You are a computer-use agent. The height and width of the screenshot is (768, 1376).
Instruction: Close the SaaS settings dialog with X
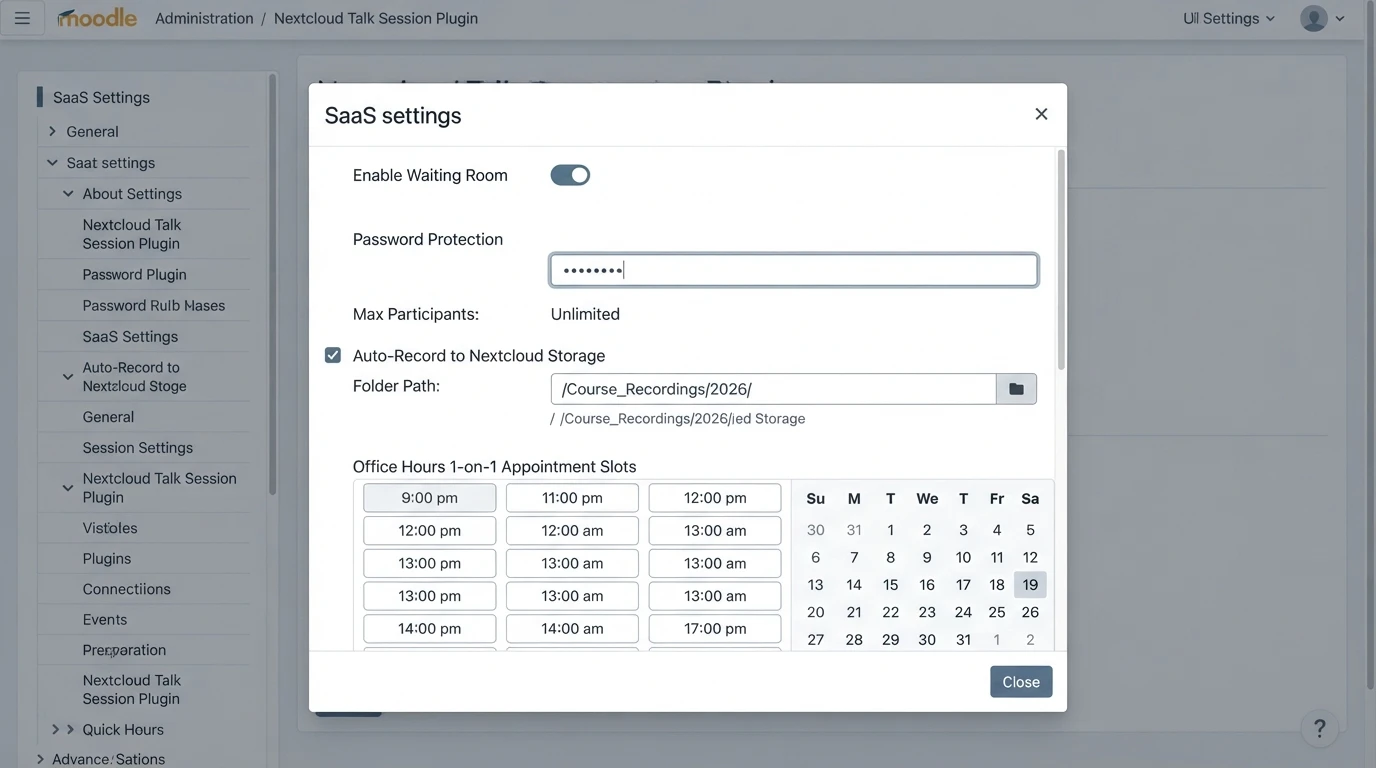[x=1041, y=114]
